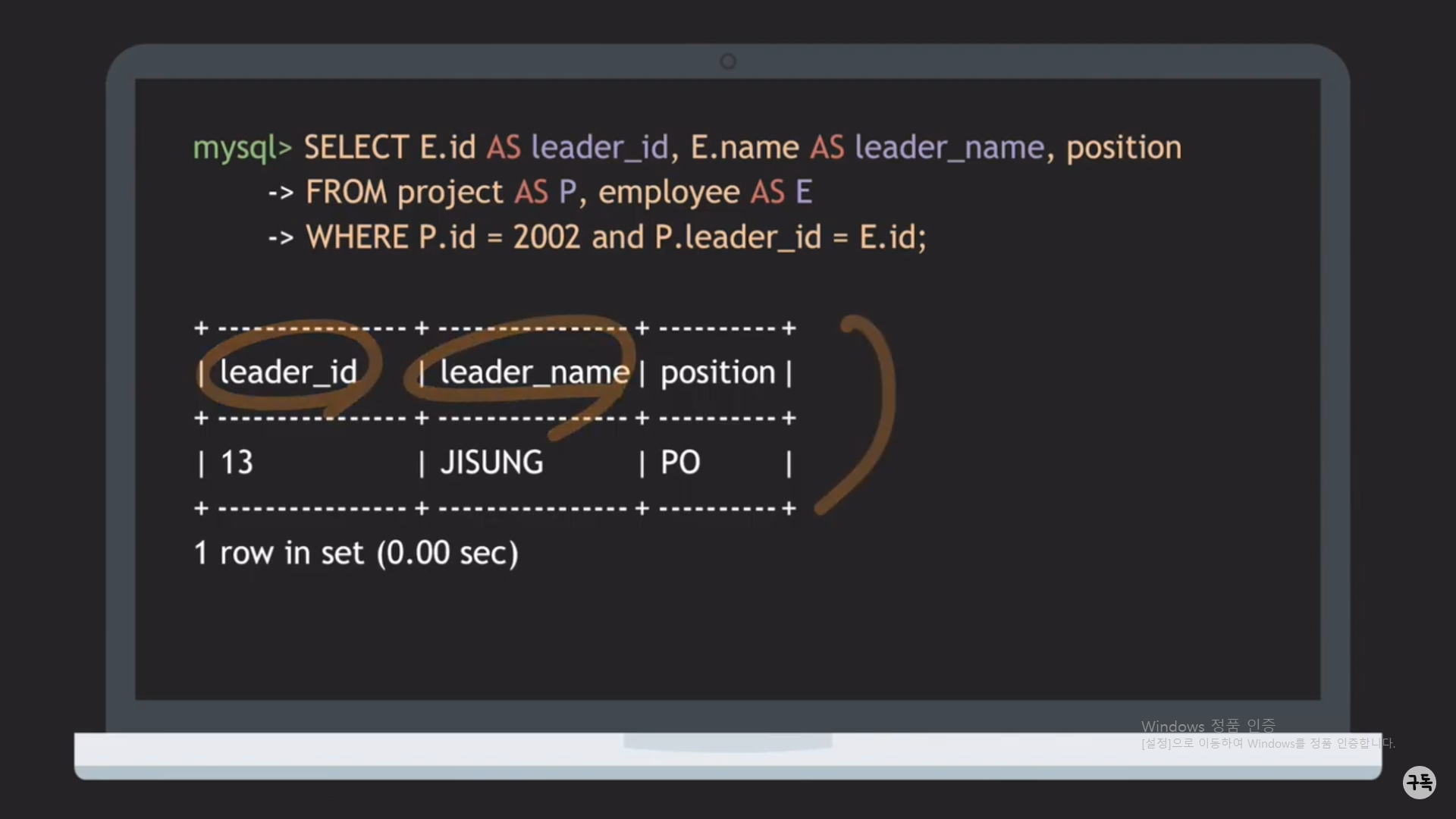Click the green mysql> prompt text

click(x=242, y=148)
